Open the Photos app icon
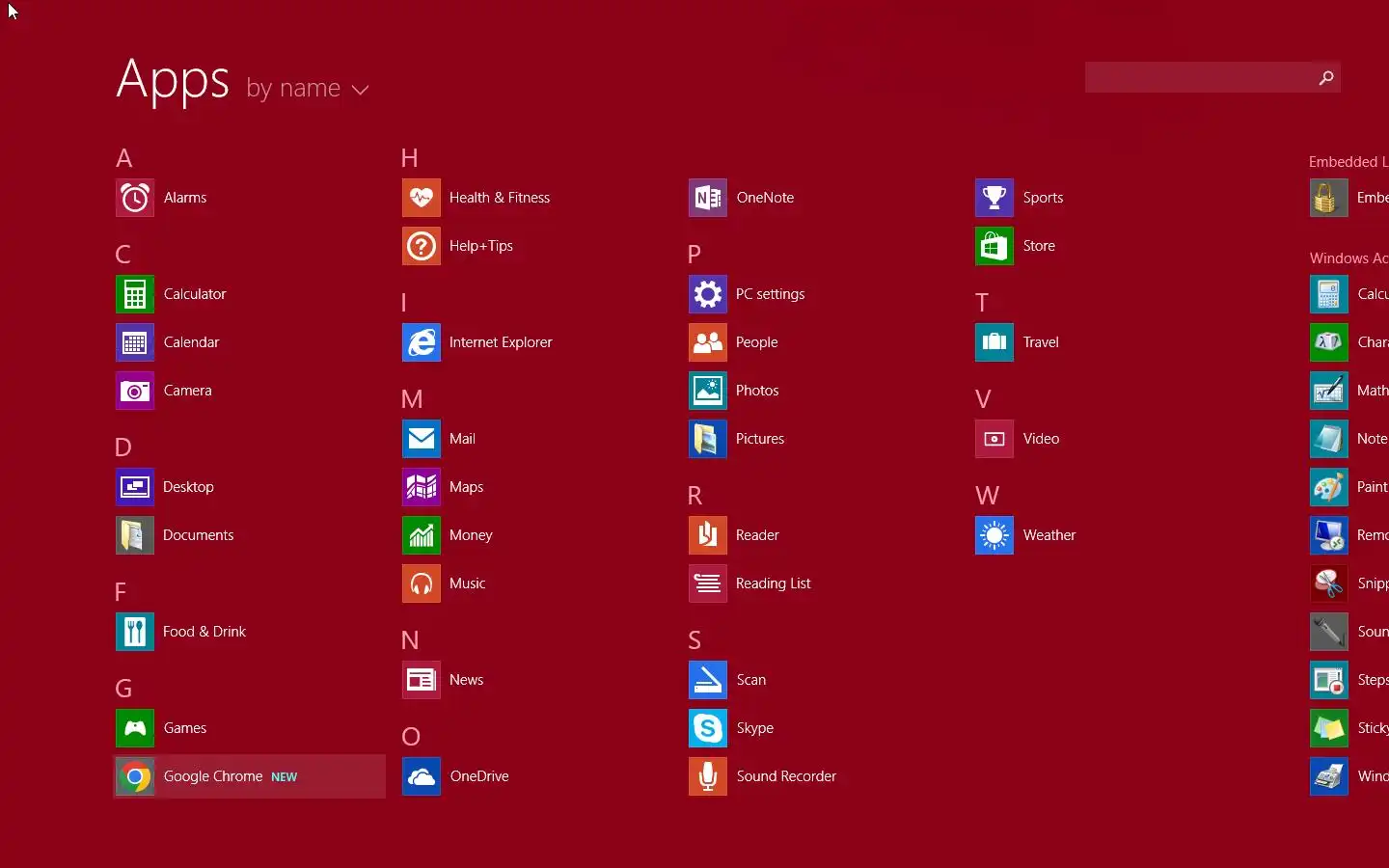 coord(708,391)
